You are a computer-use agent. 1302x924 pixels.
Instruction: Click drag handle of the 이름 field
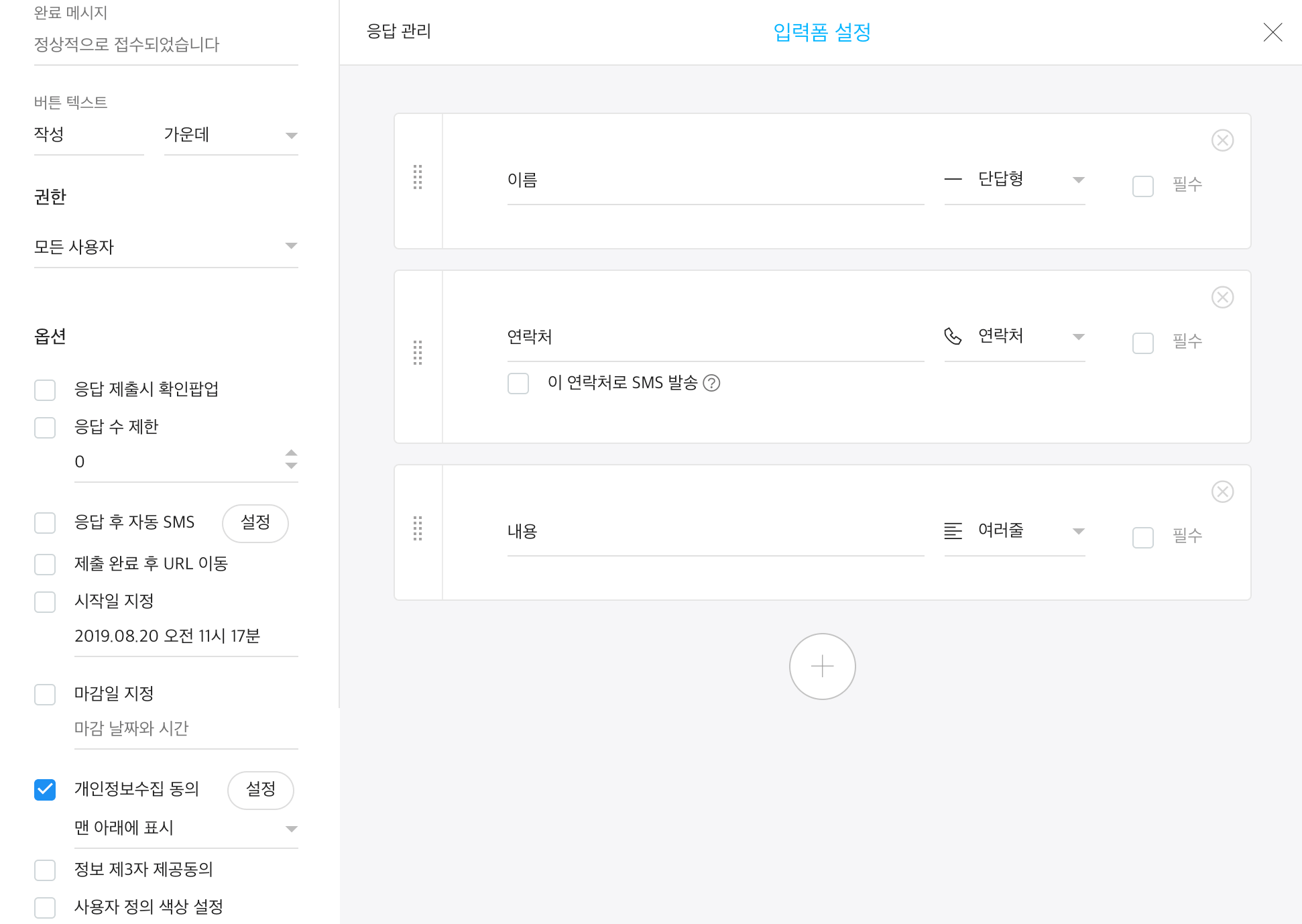[x=418, y=178]
